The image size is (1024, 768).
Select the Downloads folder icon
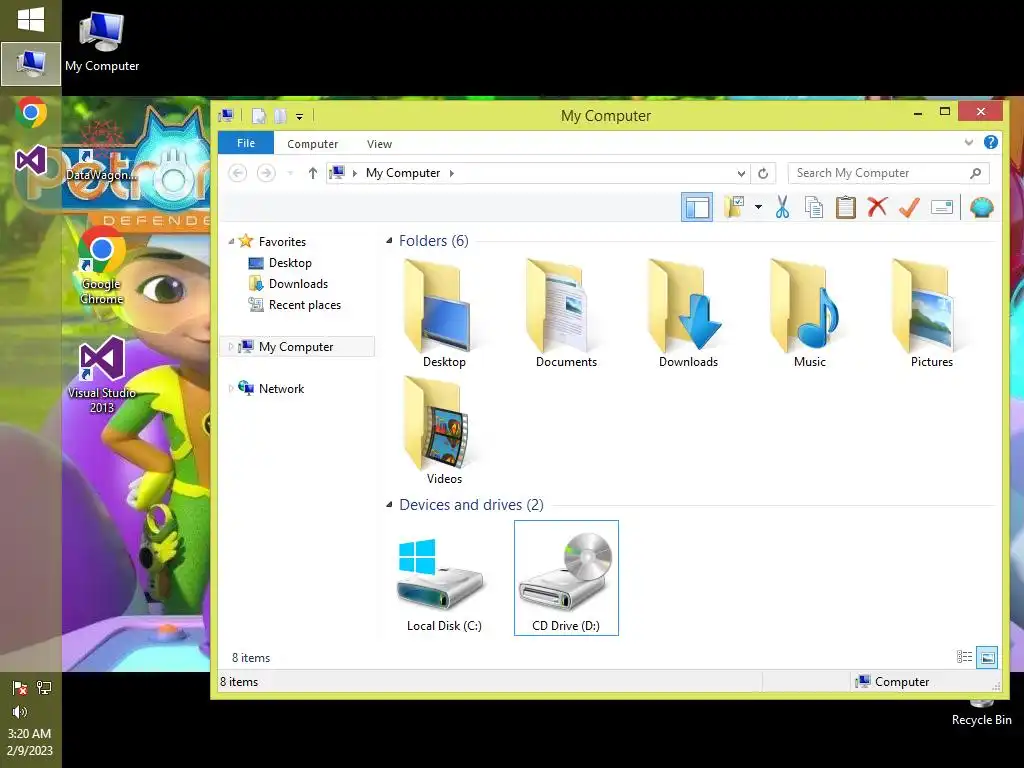tap(688, 313)
